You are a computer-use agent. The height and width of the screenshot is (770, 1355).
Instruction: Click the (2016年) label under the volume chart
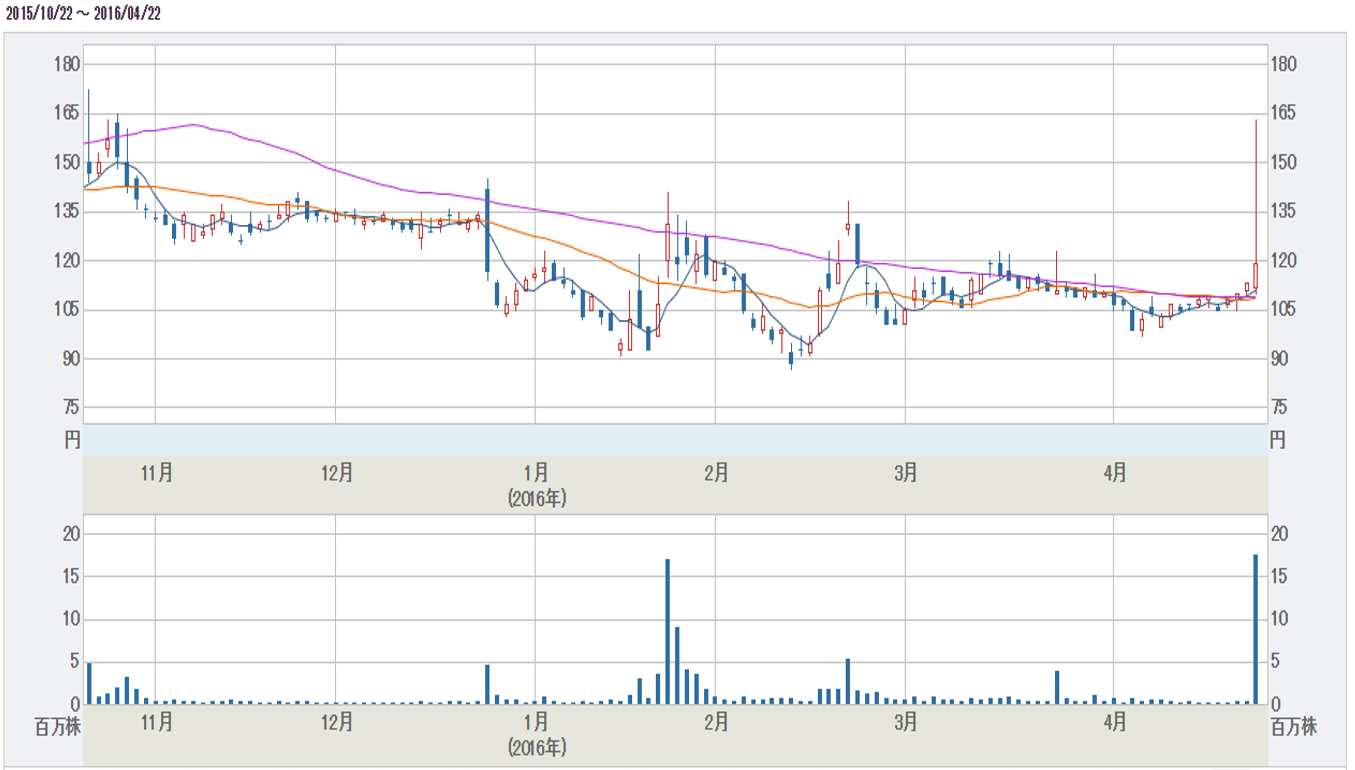(x=537, y=747)
